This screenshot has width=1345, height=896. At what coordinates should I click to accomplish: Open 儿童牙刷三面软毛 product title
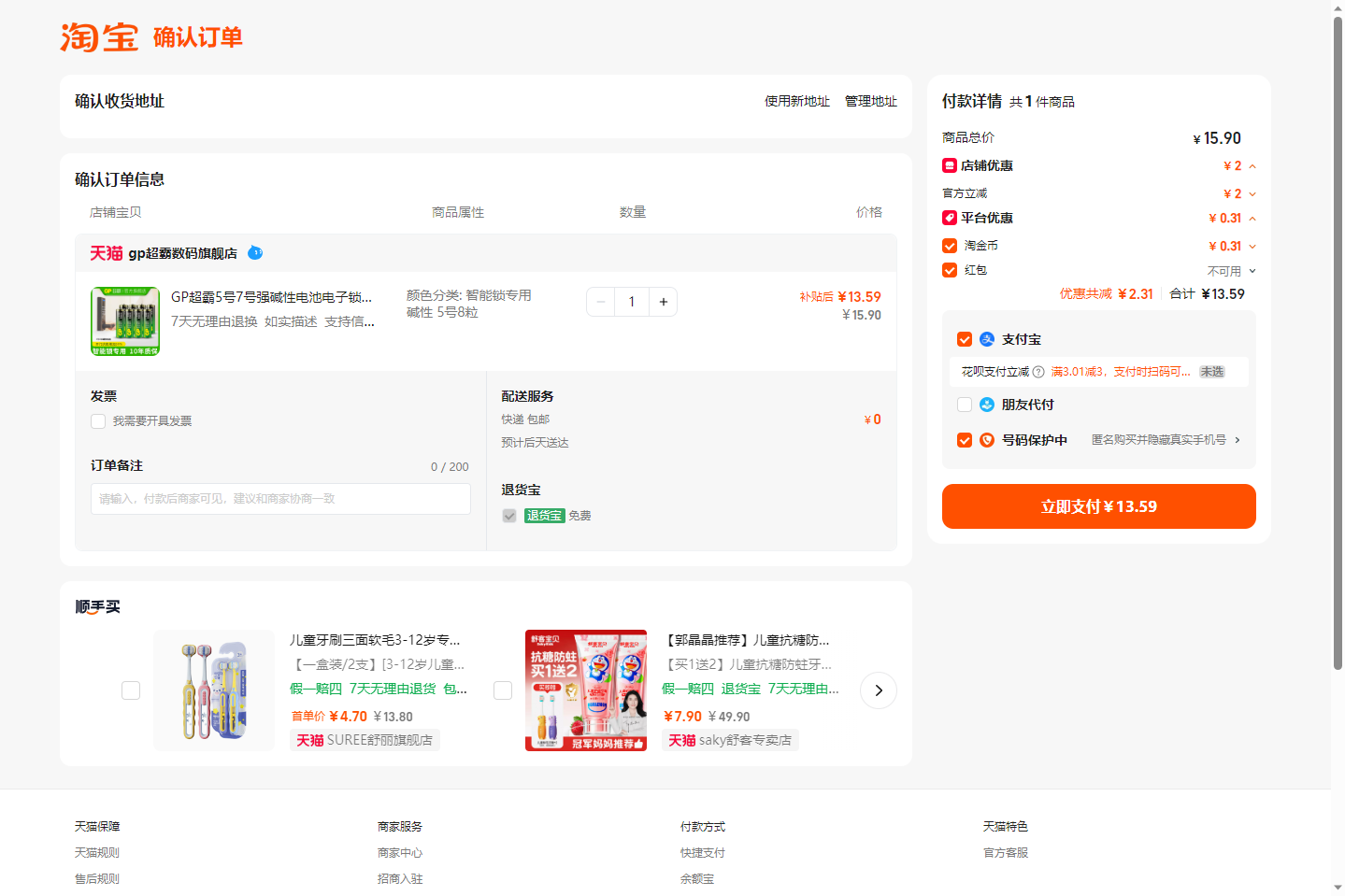375,640
